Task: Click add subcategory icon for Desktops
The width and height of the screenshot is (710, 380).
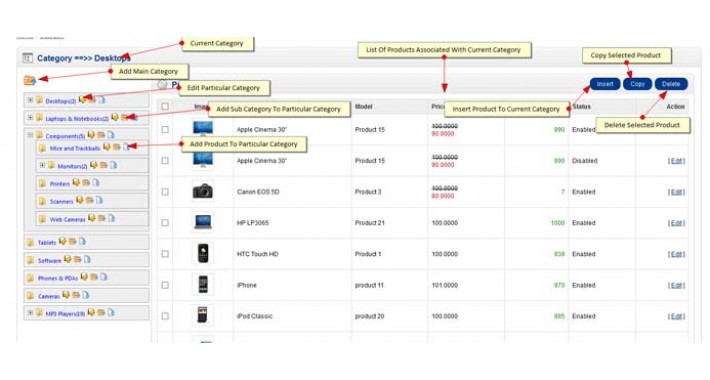Action: [92, 100]
